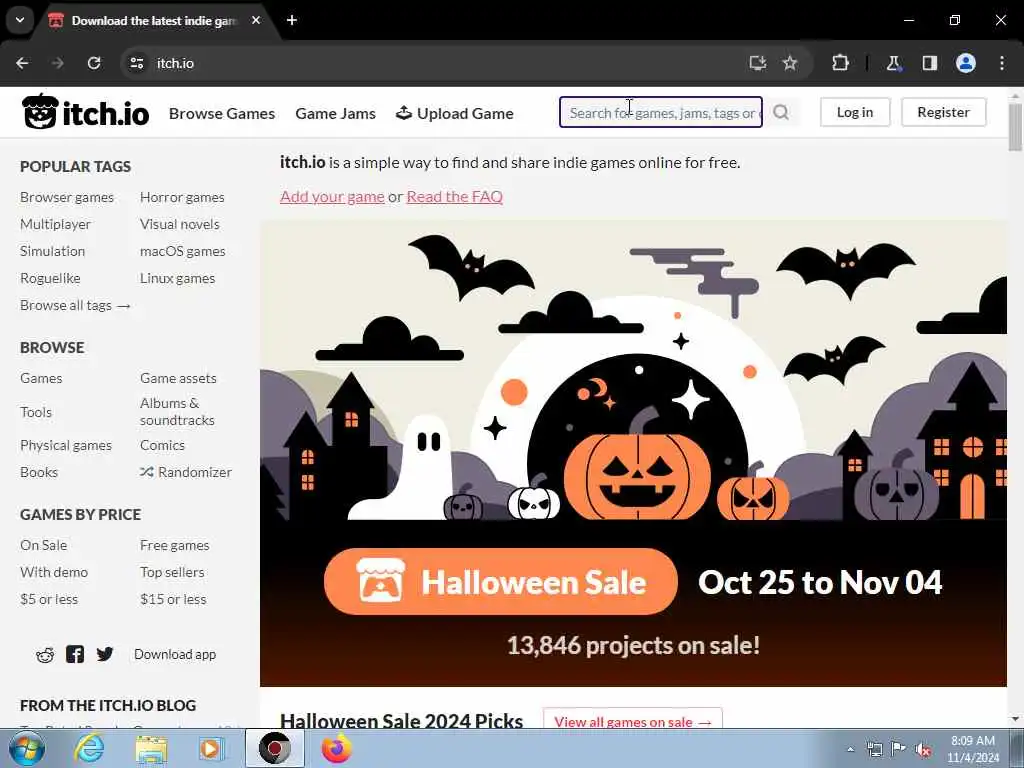Open Simulation tag
The width and height of the screenshot is (1024, 768).
[x=52, y=251]
